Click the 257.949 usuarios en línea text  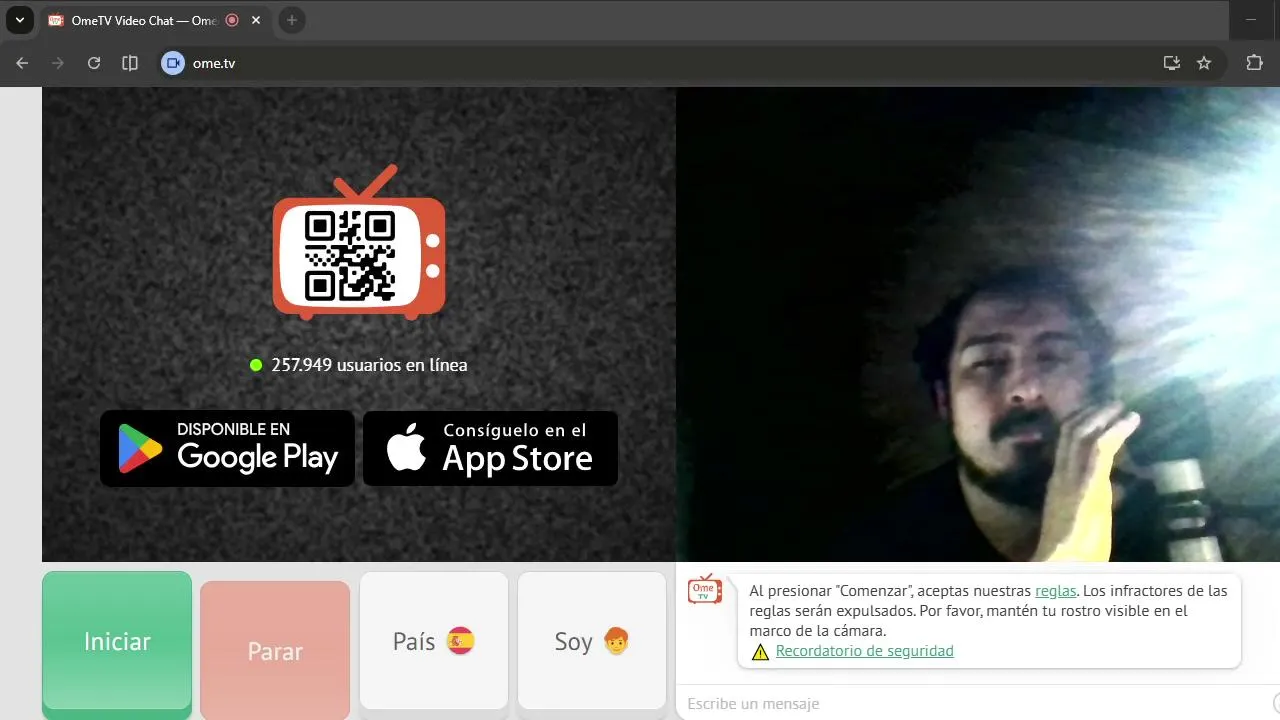(x=369, y=365)
